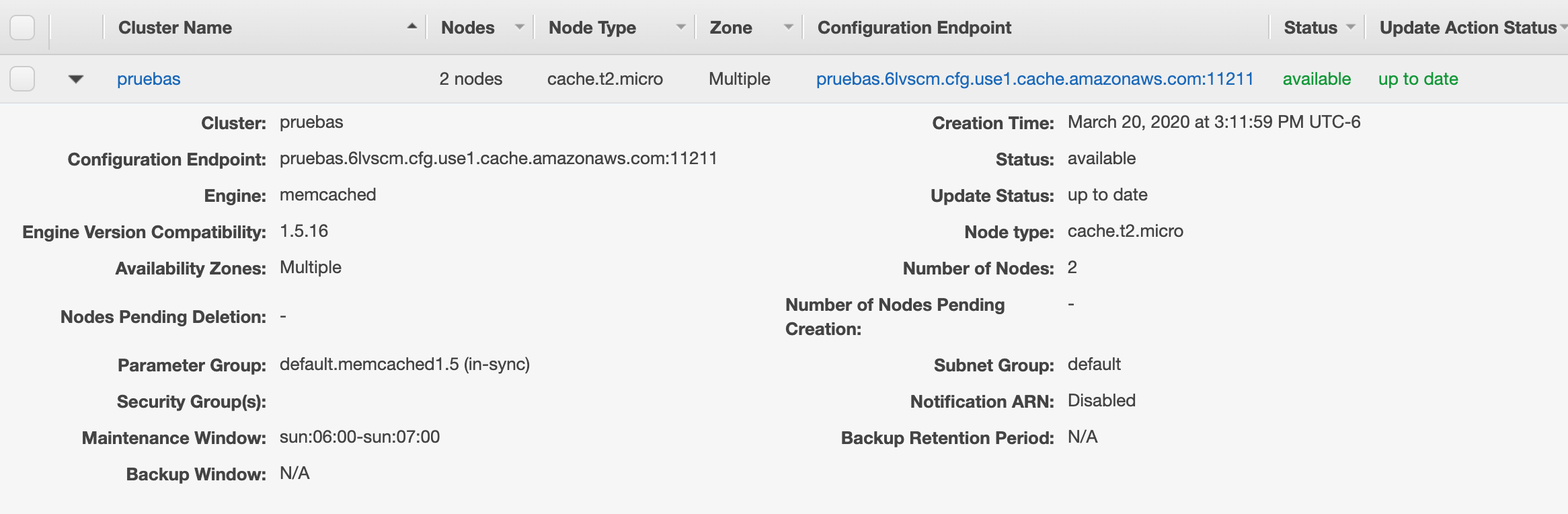This screenshot has width=1568, height=514.
Task: Click the Multiple zone cell in row
Action: point(739,79)
